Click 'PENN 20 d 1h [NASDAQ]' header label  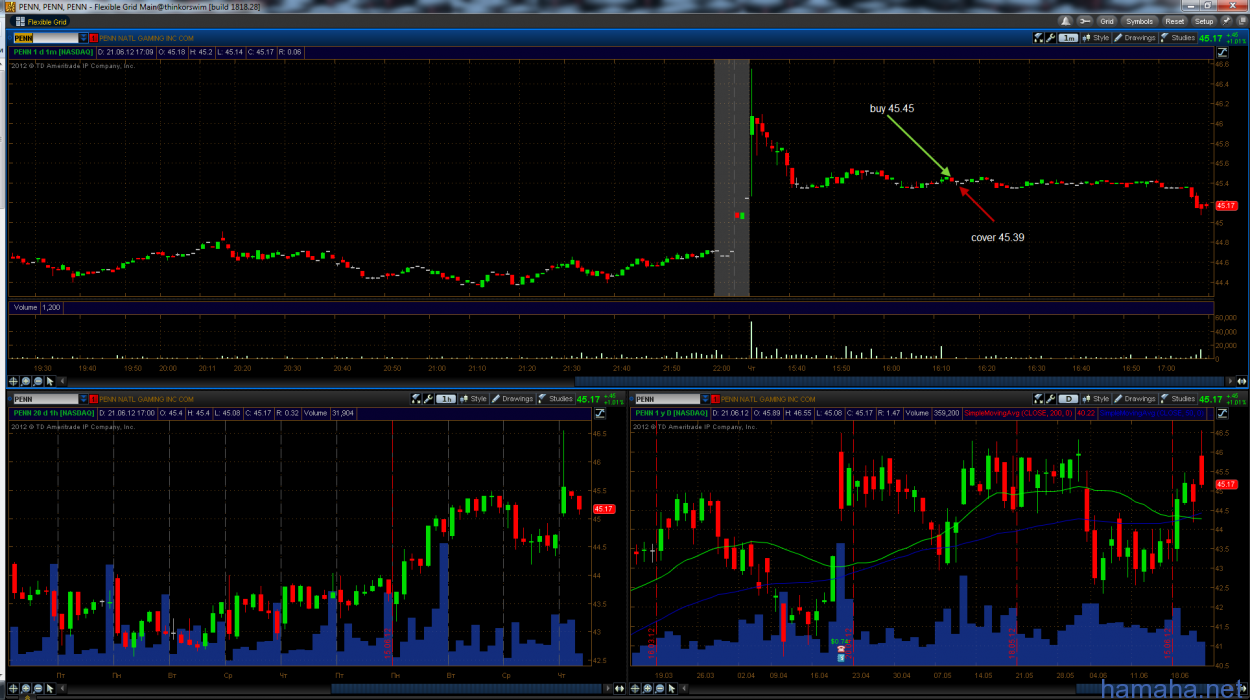point(53,412)
